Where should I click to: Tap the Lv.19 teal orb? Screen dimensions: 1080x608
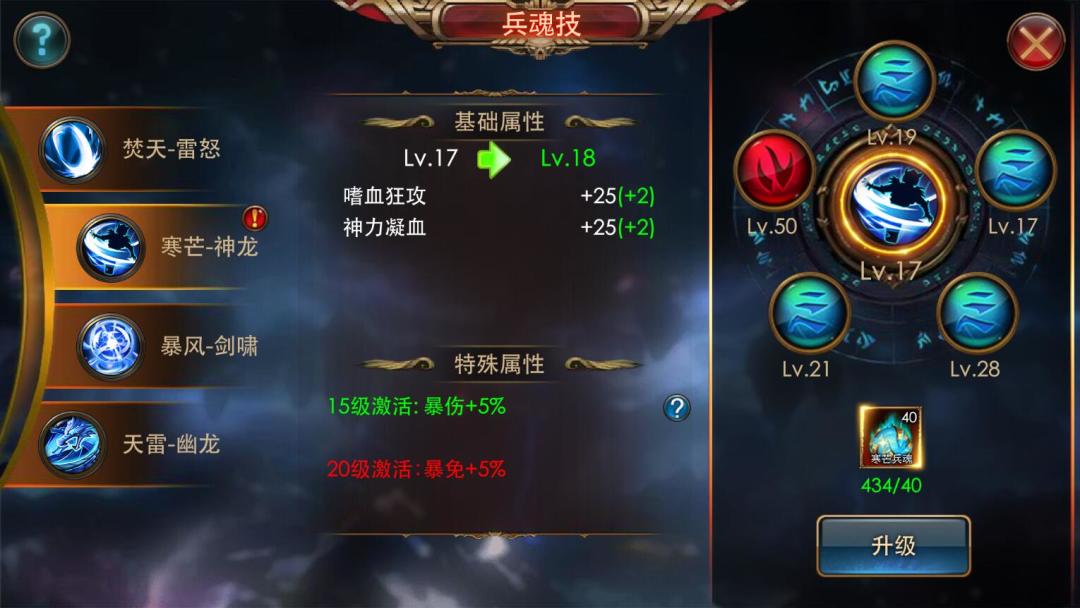tap(894, 81)
